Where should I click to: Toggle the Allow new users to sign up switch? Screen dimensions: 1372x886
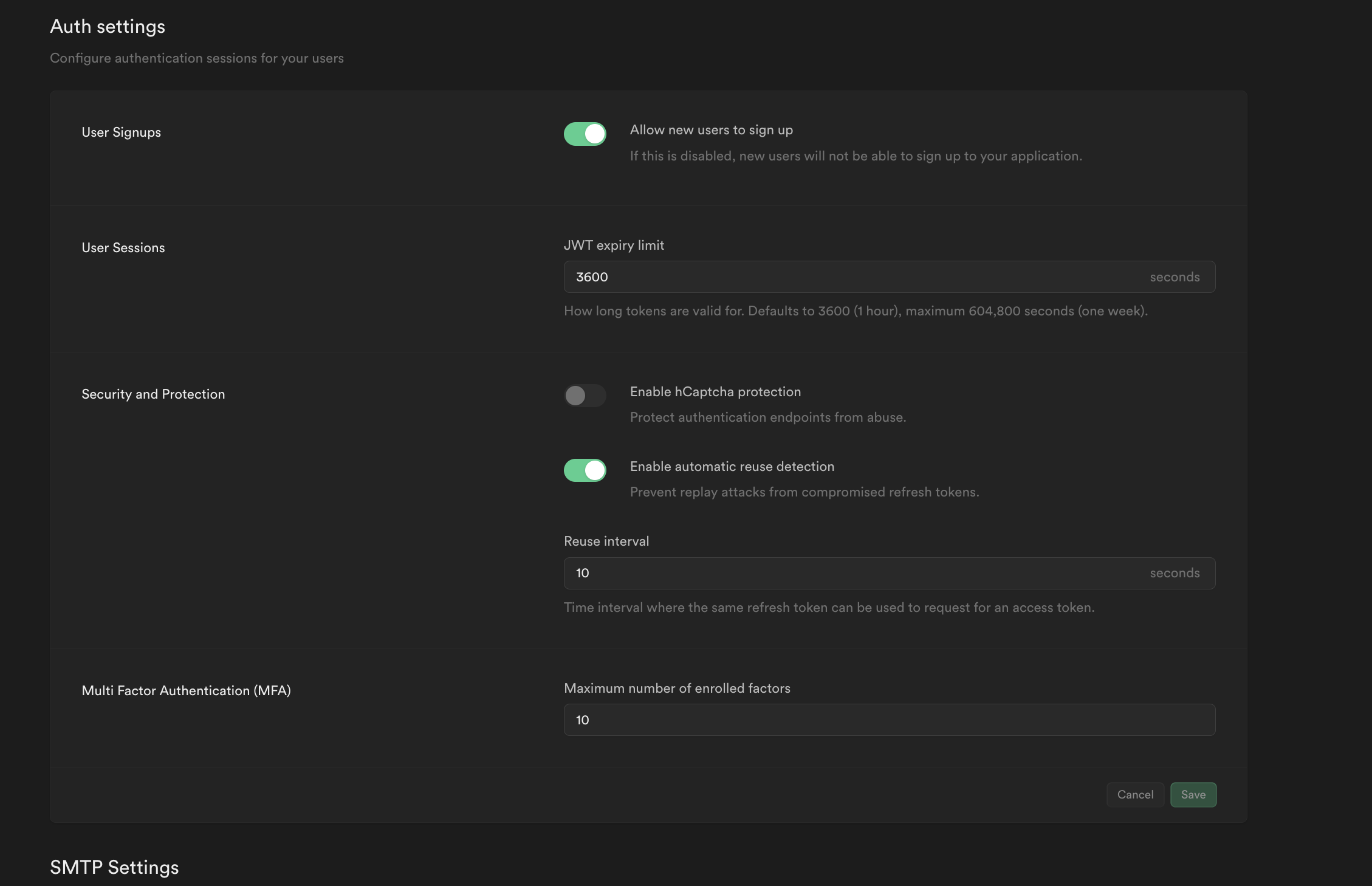(x=585, y=134)
